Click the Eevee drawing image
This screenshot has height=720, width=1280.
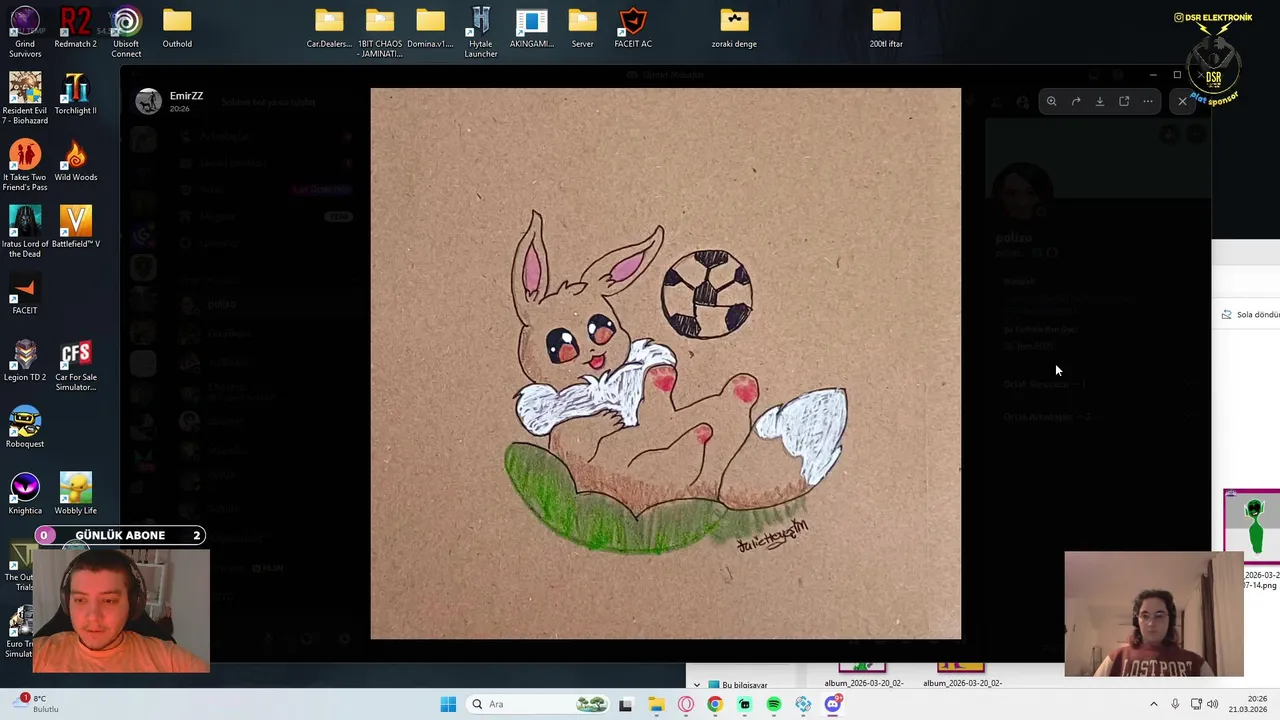[x=666, y=363]
